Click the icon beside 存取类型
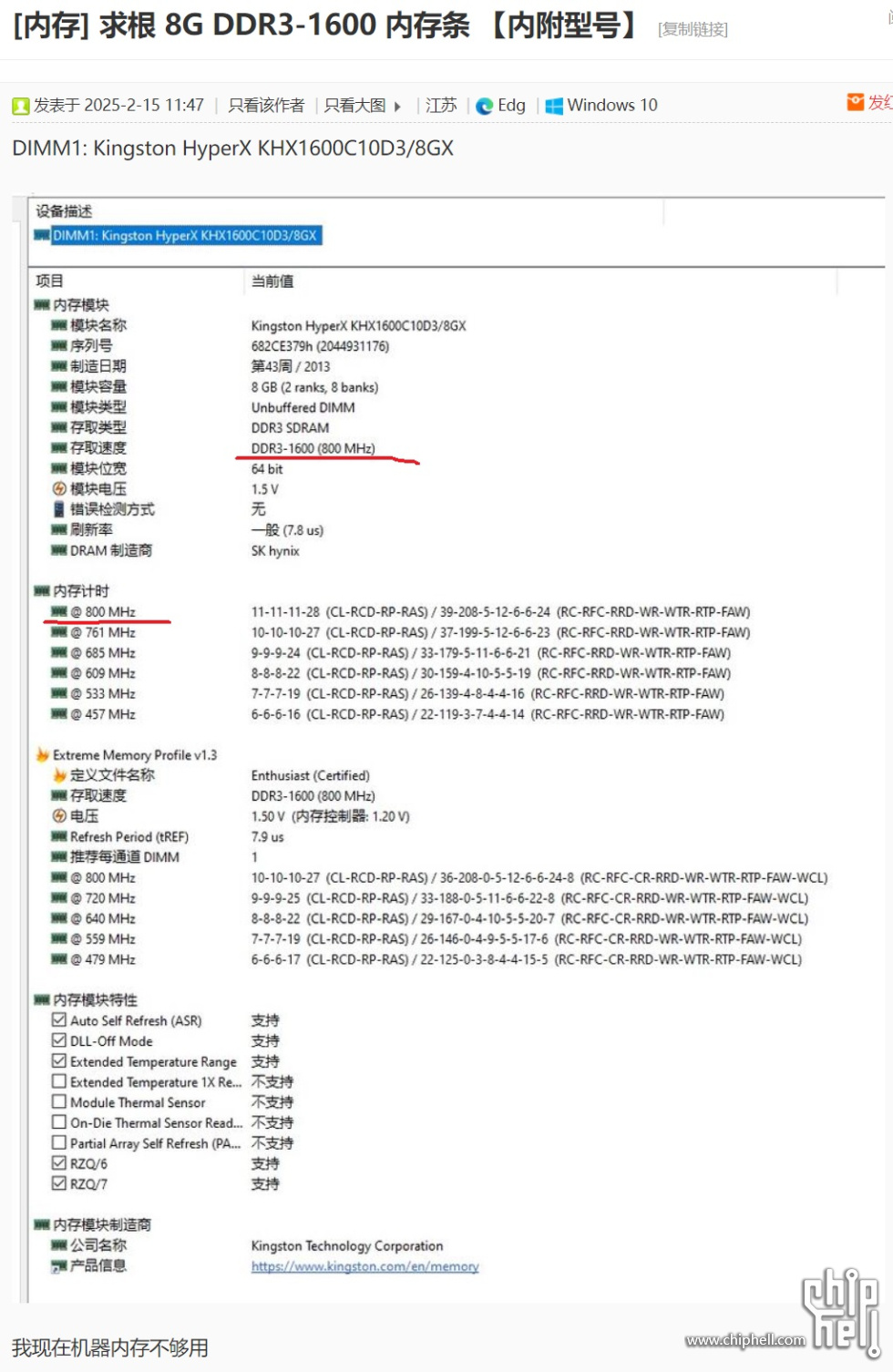This screenshot has height=1372, width=893. [59, 427]
